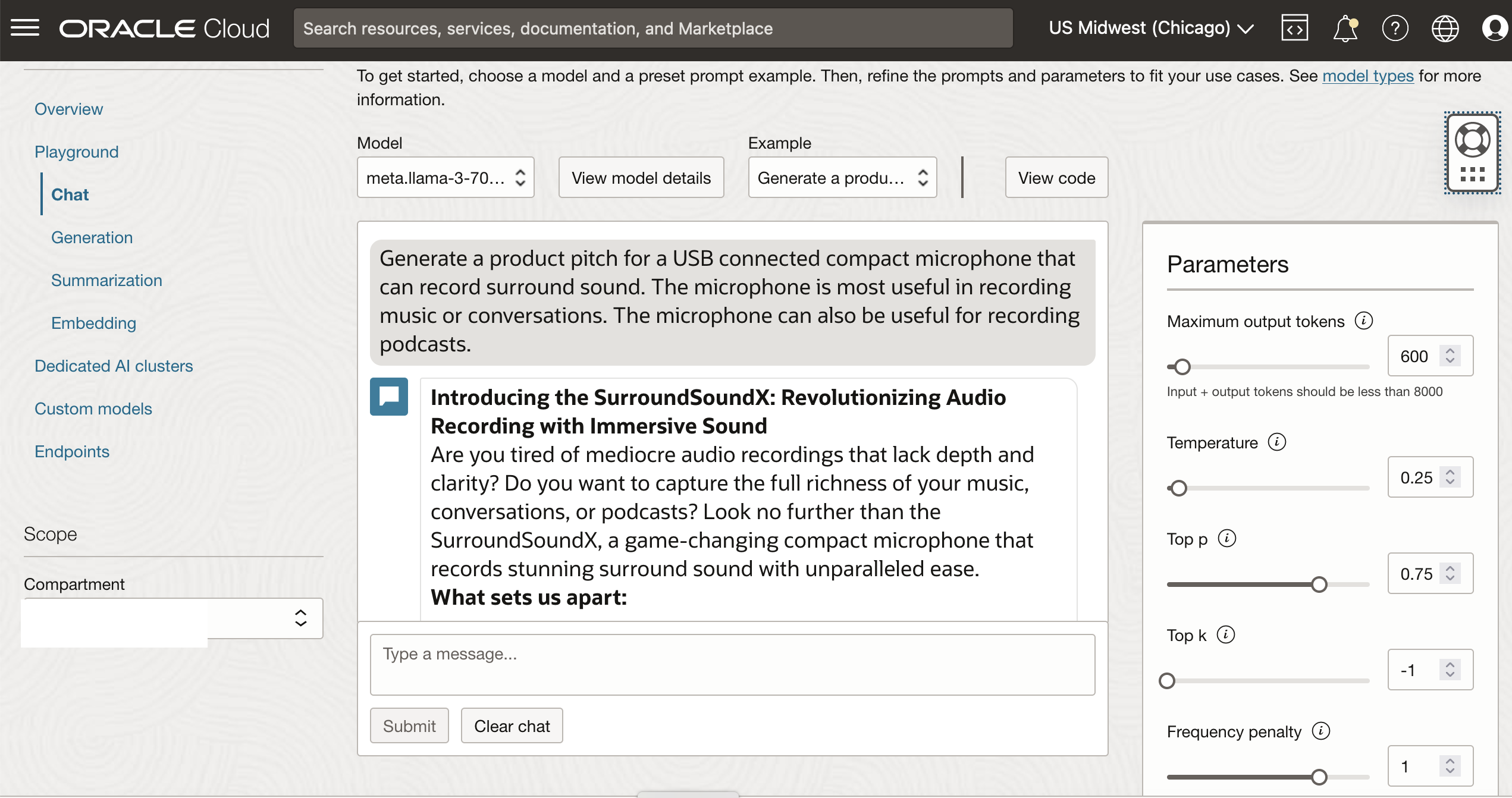Open the notifications bell
The height and width of the screenshot is (798, 1512).
tap(1345, 28)
